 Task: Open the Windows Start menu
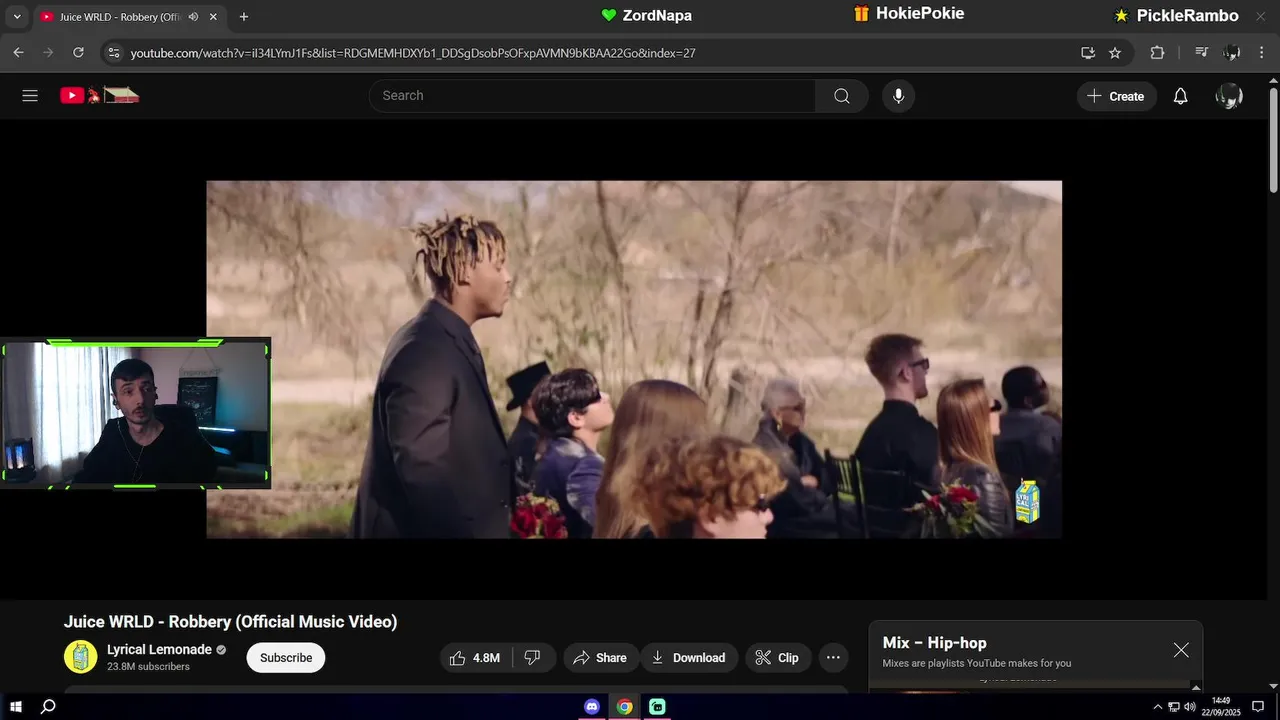click(x=16, y=706)
